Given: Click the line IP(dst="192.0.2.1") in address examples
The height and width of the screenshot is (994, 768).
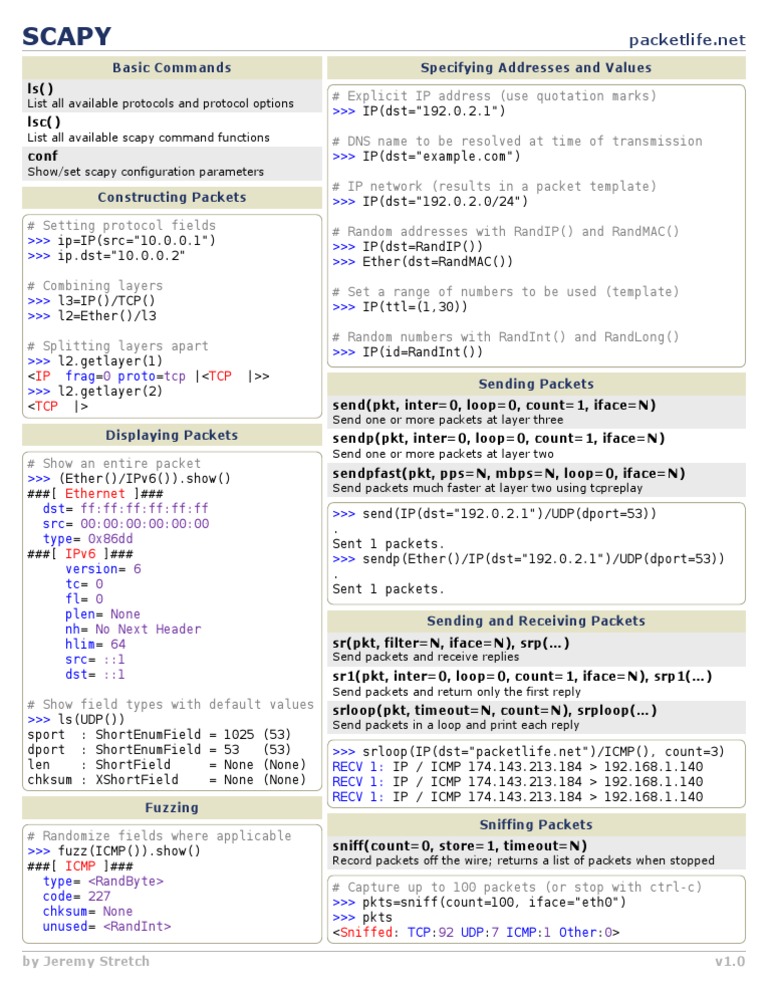Looking at the screenshot, I should [419, 111].
